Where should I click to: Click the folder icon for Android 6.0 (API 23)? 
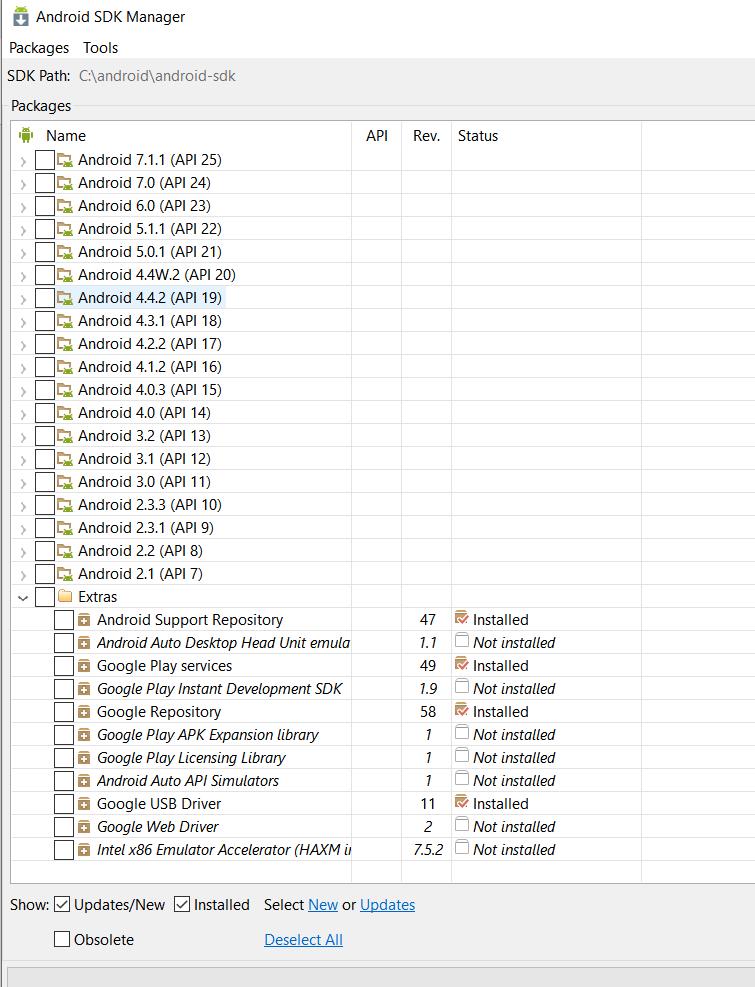65,206
